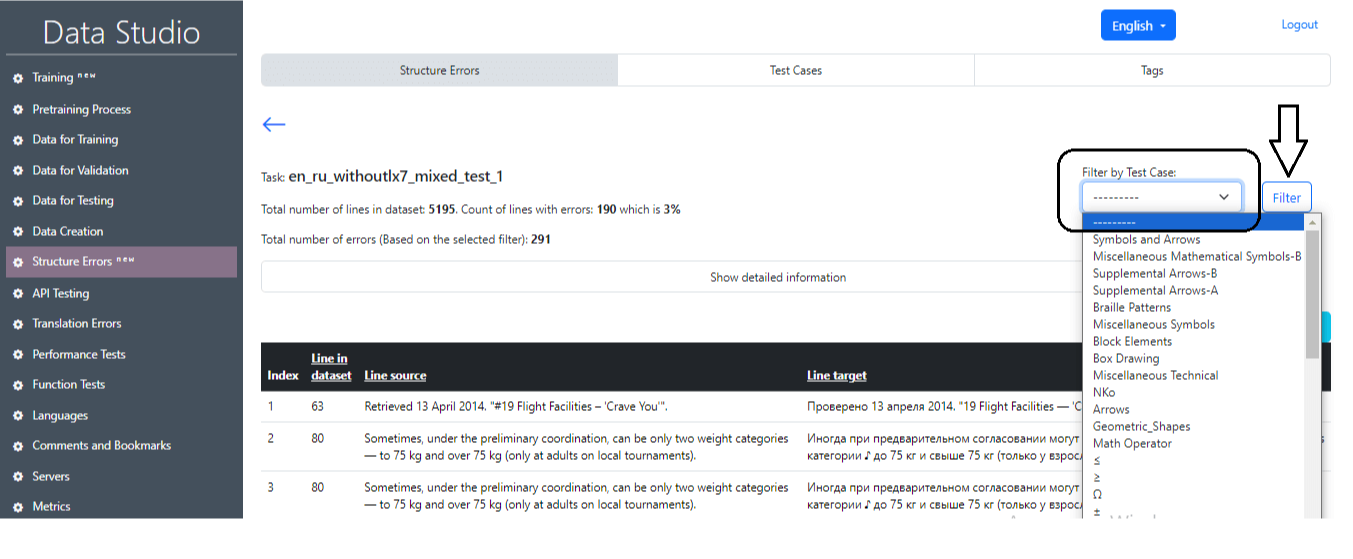1353x559 pixels.
Task: Click the Logout link
Action: pyautogui.click(x=1299, y=25)
